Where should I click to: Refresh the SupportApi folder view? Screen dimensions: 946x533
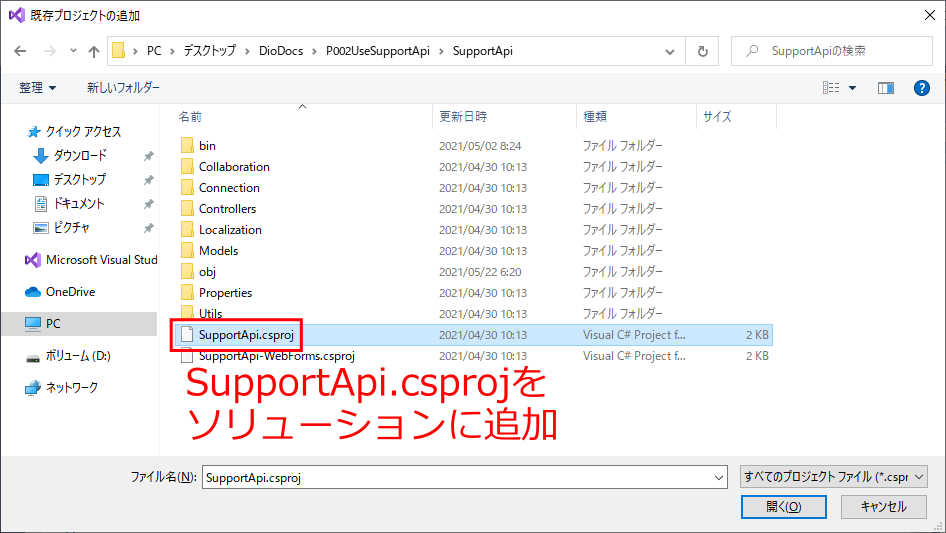pyautogui.click(x=702, y=51)
